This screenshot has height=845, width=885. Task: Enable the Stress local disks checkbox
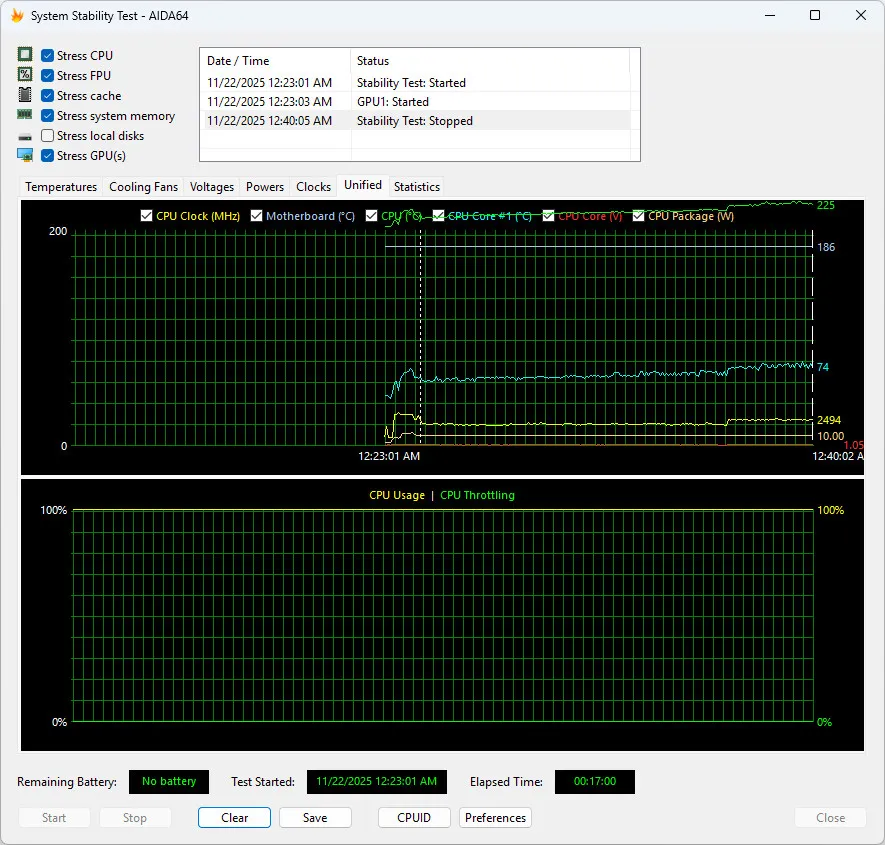click(47, 136)
